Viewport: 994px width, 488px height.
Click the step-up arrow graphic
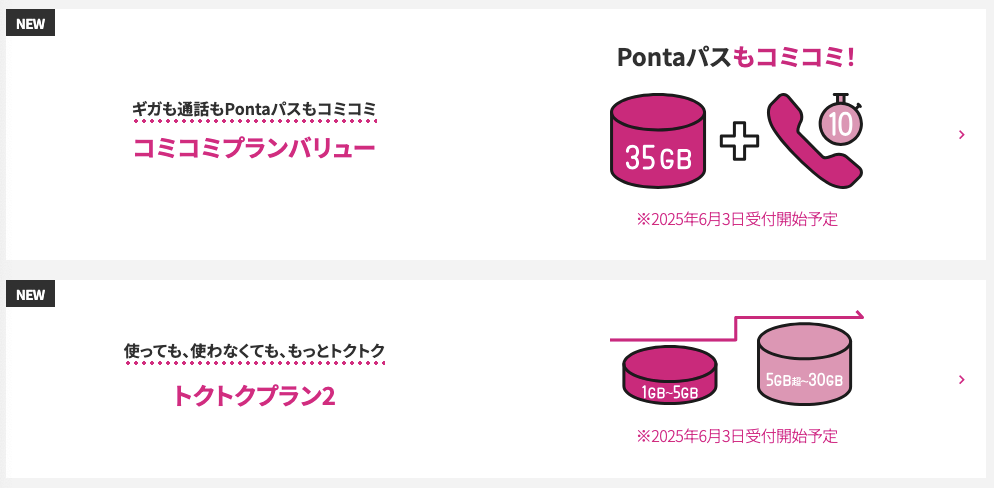click(x=737, y=326)
